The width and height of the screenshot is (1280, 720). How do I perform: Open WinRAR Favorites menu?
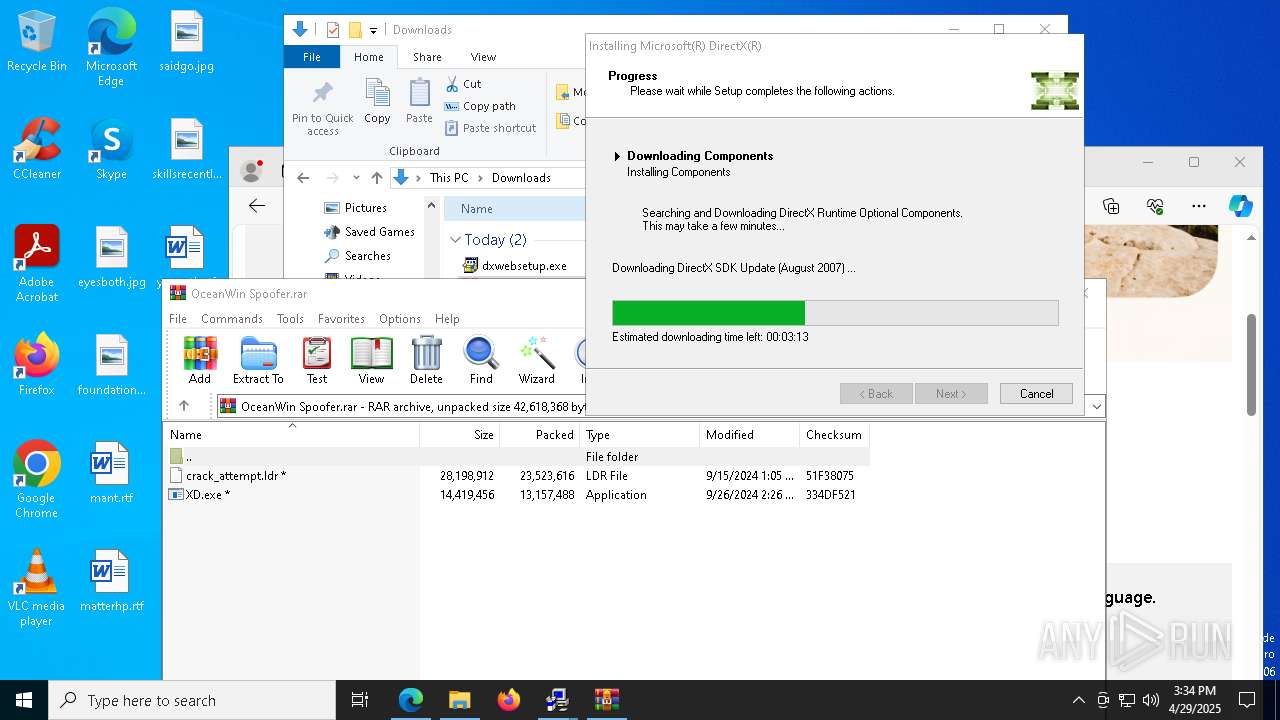[341, 319]
